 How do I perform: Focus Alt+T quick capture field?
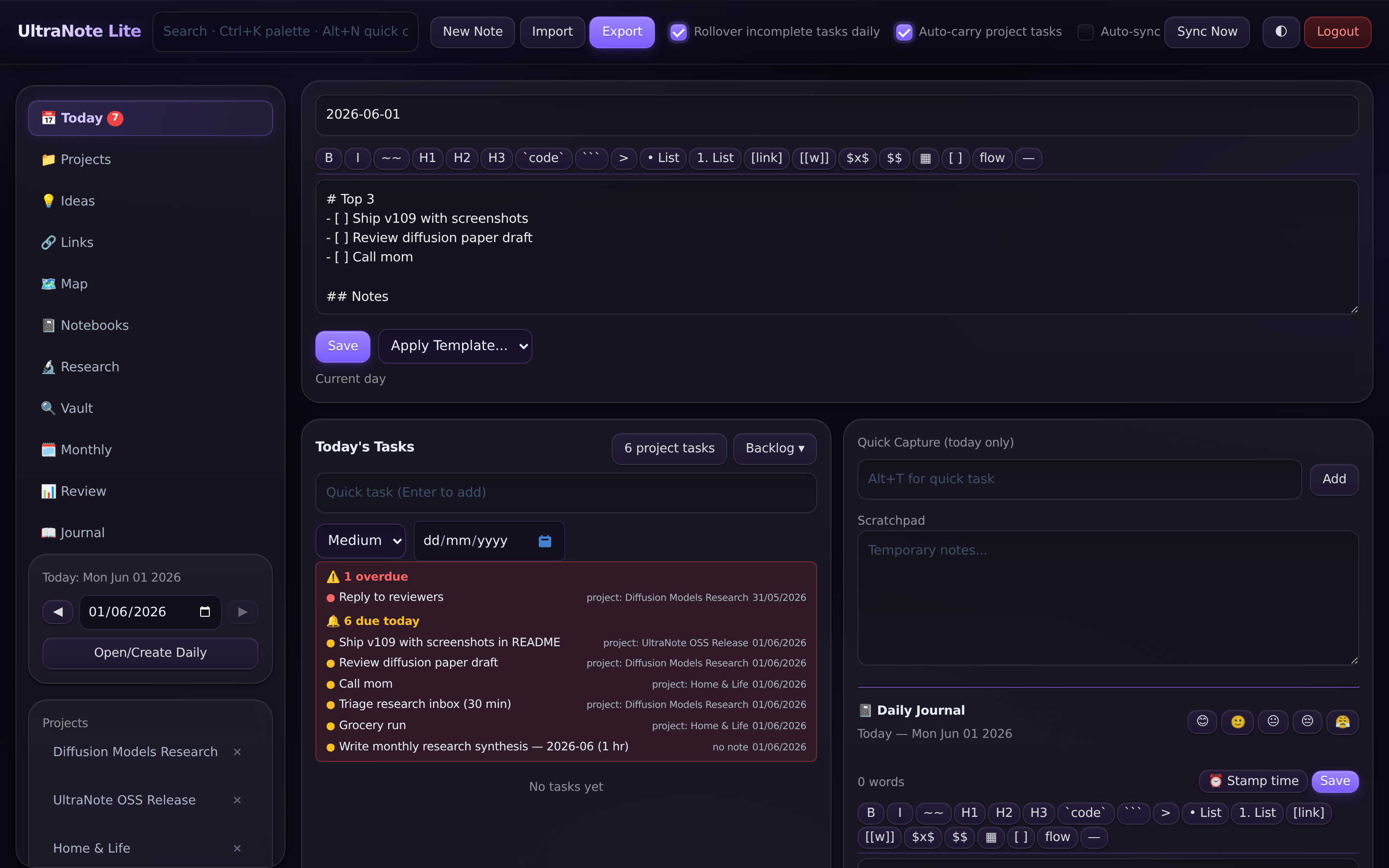pos(1079,479)
